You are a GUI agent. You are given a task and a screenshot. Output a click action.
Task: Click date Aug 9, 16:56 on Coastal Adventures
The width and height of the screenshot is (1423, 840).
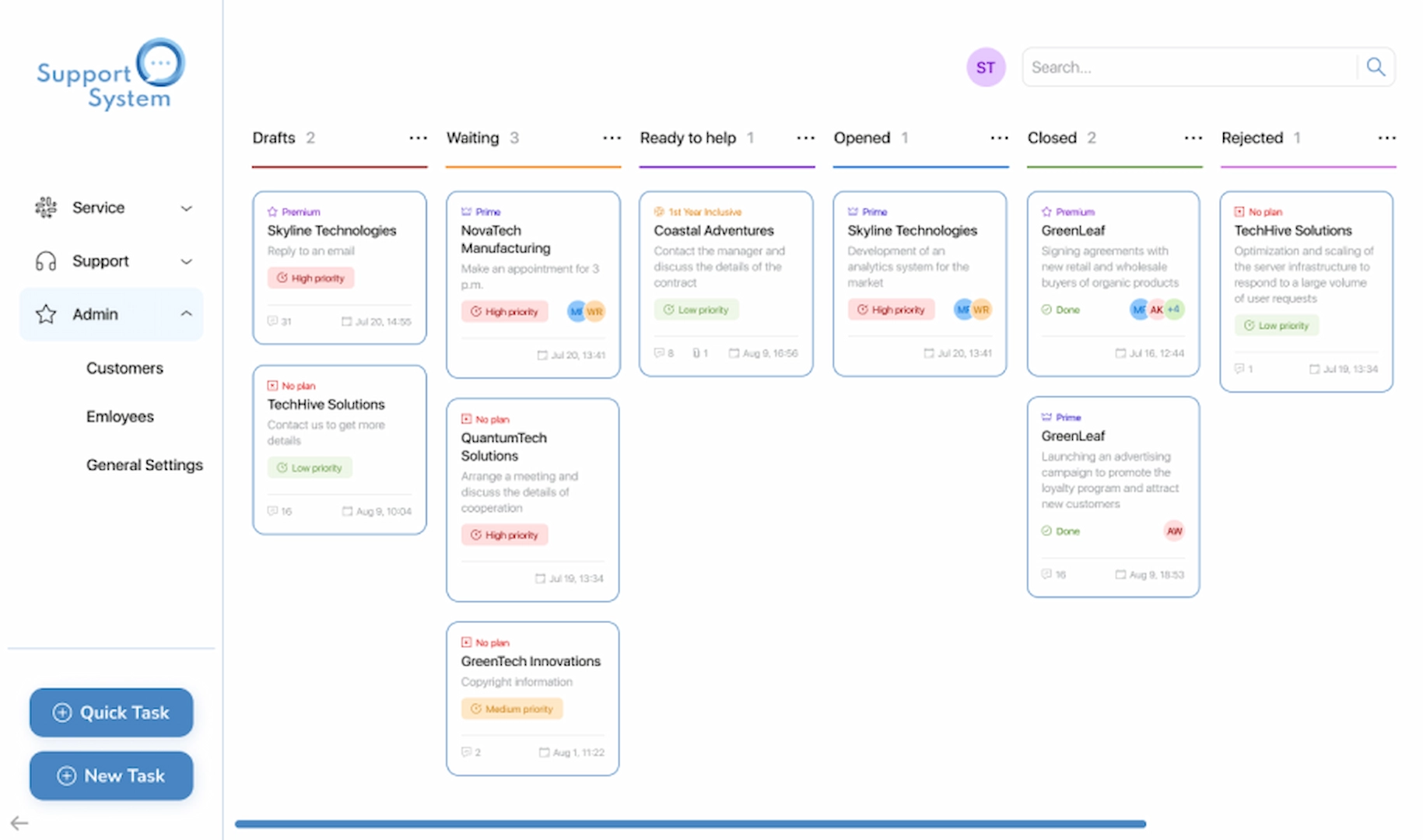[x=763, y=353]
